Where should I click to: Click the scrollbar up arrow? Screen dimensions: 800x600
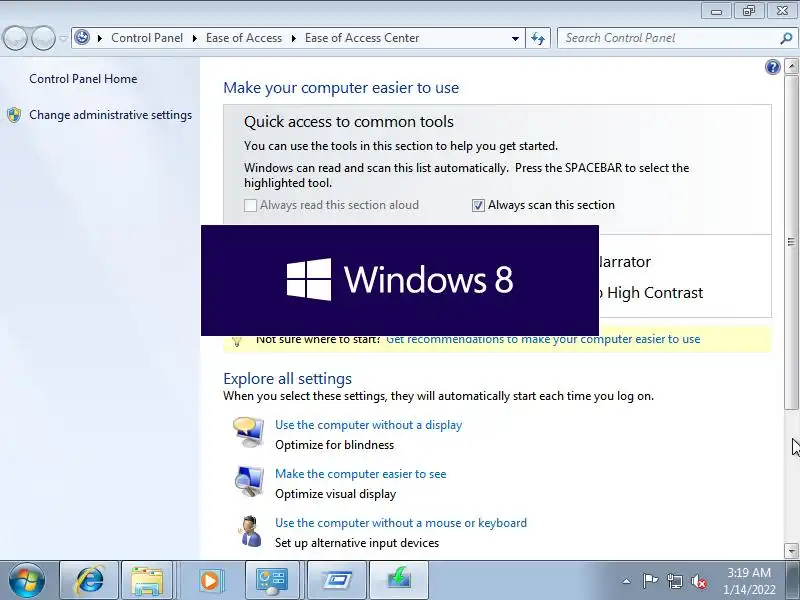coord(791,66)
